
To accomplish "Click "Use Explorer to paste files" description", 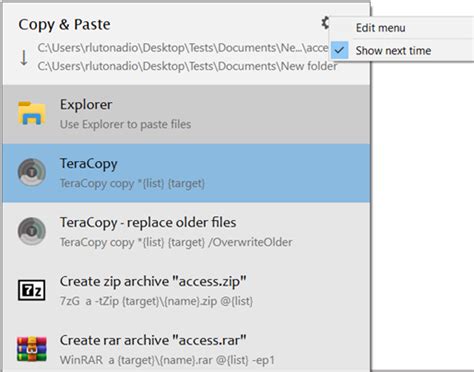I will point(125,124).
